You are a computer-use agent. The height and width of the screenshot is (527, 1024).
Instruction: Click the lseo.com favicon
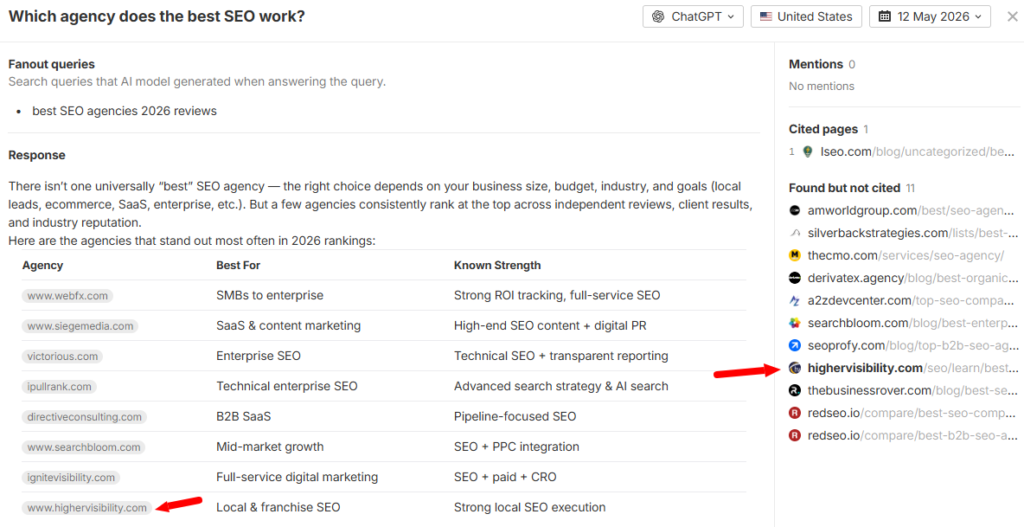808,152
